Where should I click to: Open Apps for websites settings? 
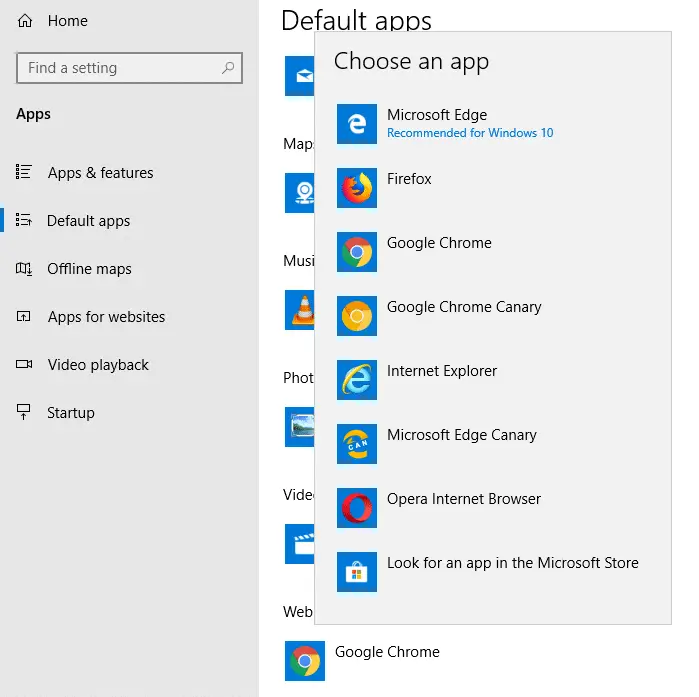pos(107,317)
